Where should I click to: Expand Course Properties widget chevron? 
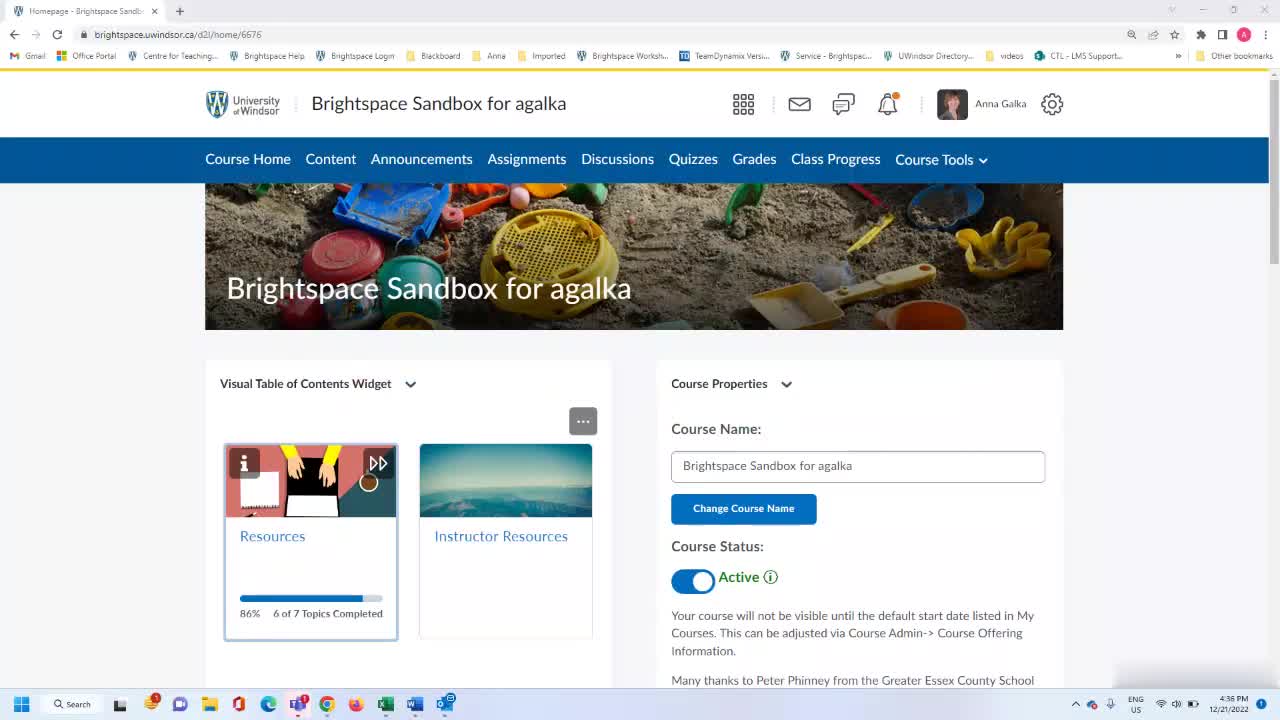pyautogui.click(x=786, y=384)
